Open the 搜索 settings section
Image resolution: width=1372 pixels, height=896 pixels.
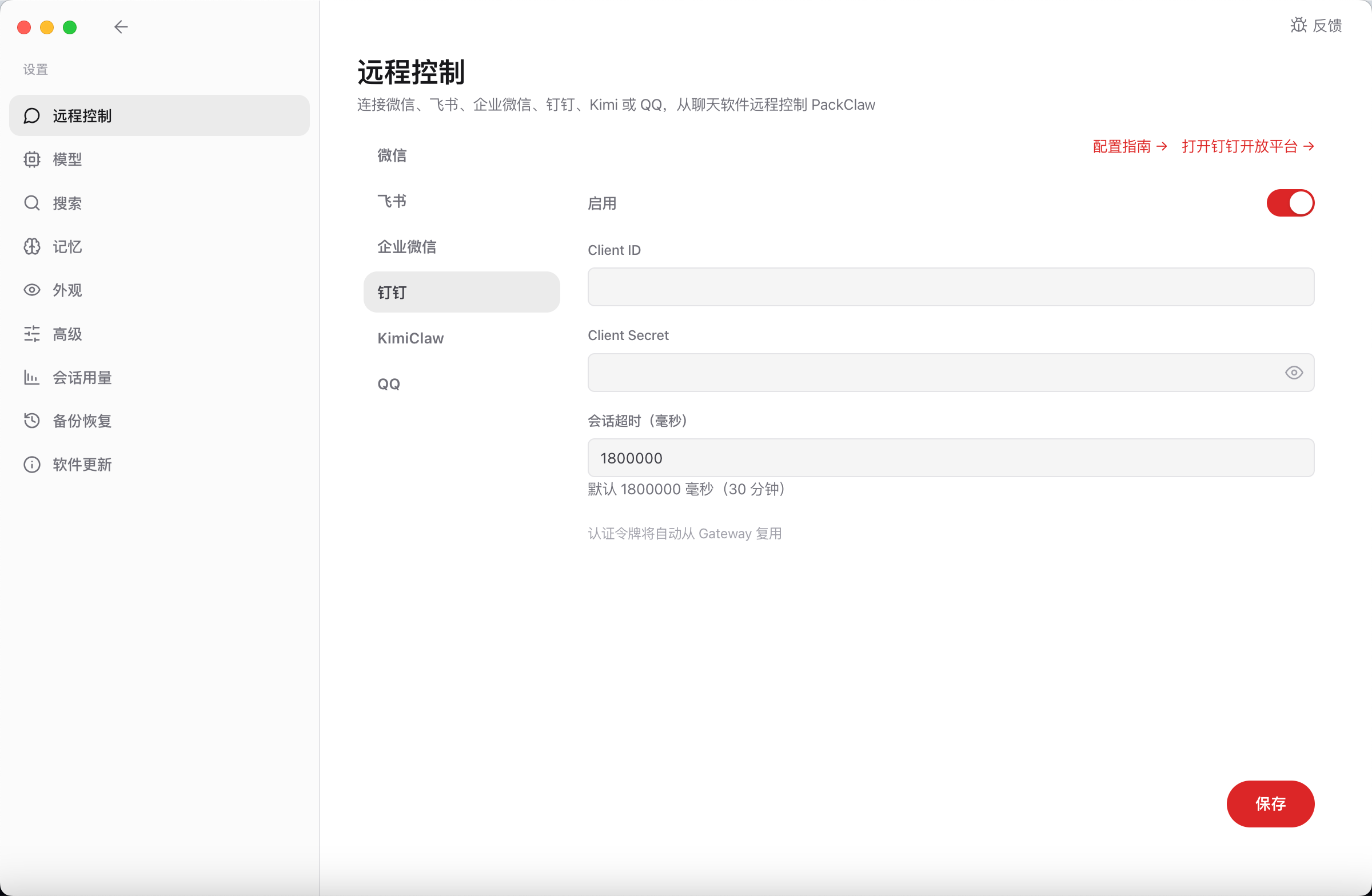(x=159, y=203)
